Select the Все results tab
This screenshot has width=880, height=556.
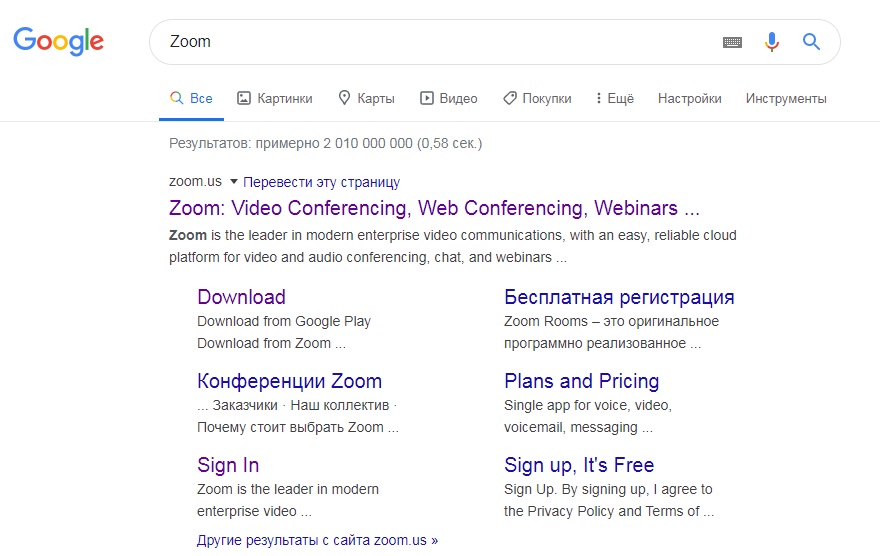point(191,99)
